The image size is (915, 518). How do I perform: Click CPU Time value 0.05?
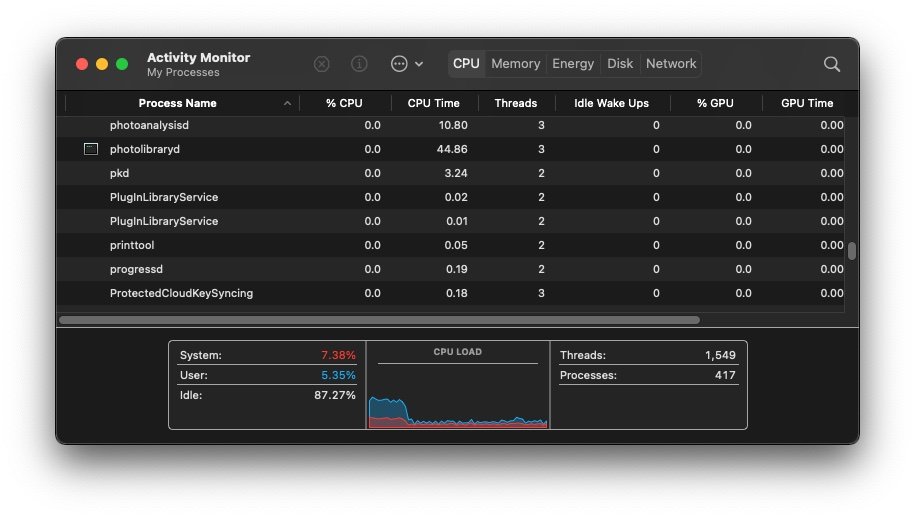[456, 245]
